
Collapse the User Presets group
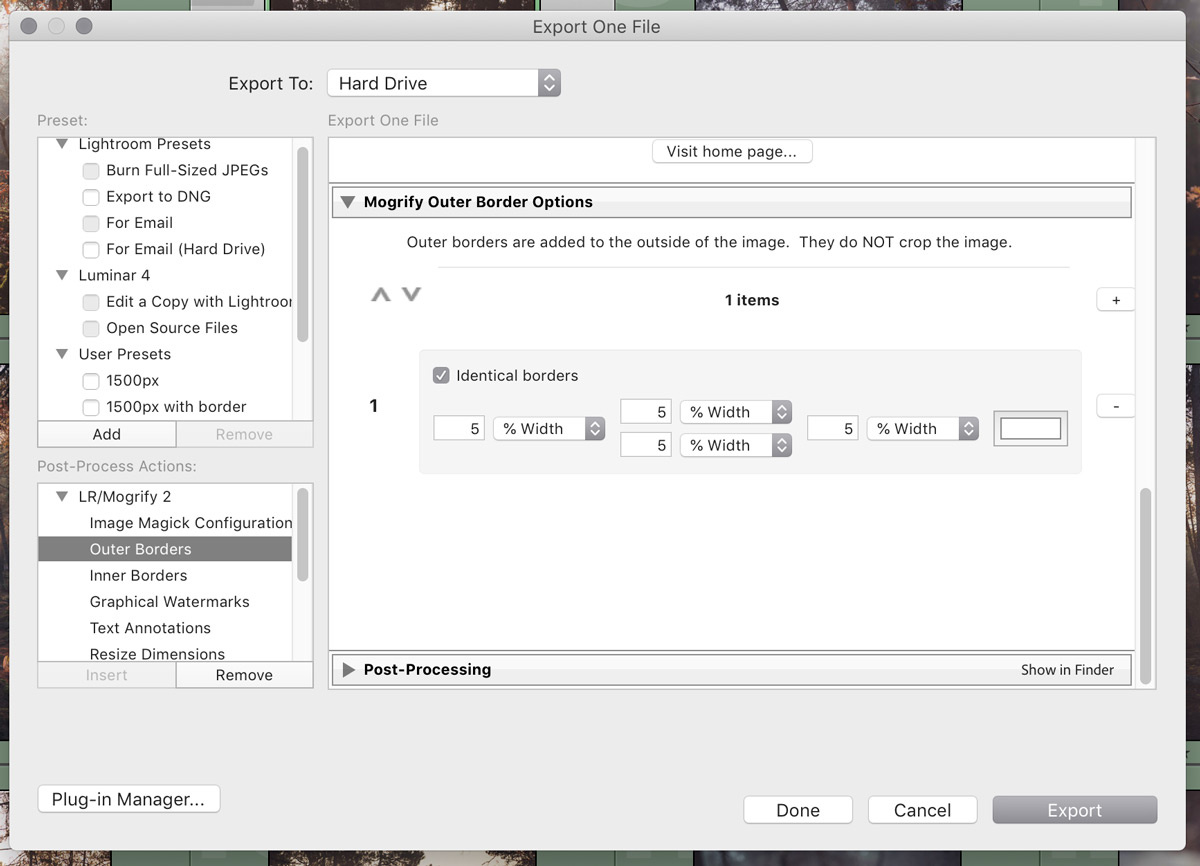coord(64,355)
